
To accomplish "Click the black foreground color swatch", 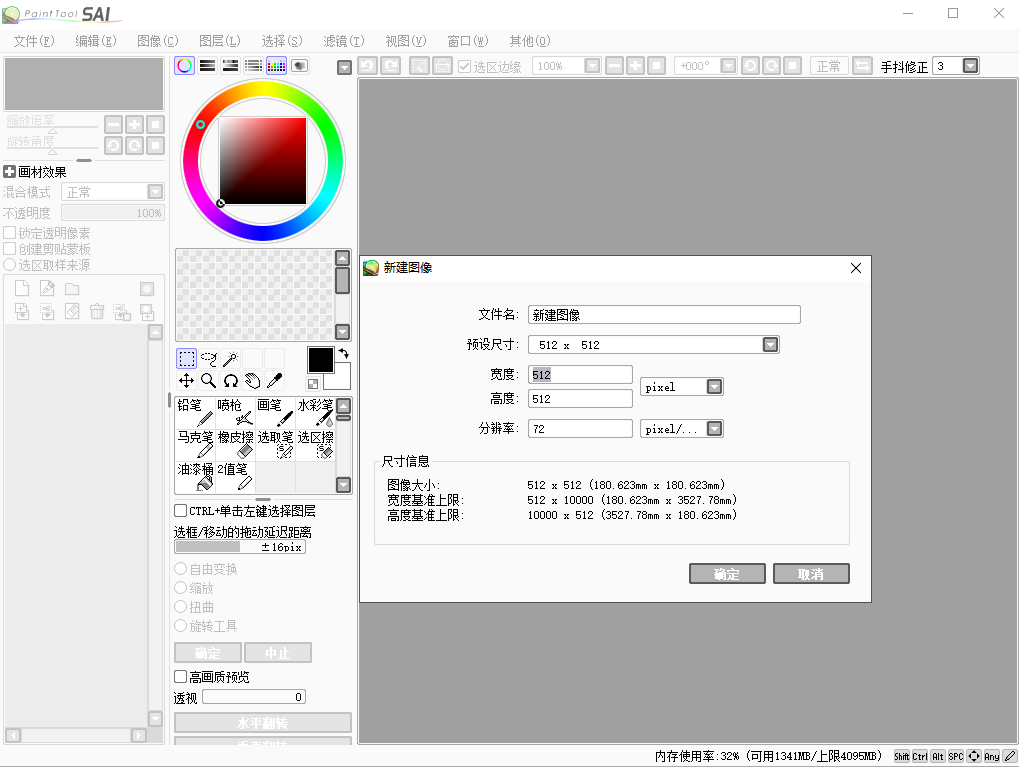I will point(320,360).
